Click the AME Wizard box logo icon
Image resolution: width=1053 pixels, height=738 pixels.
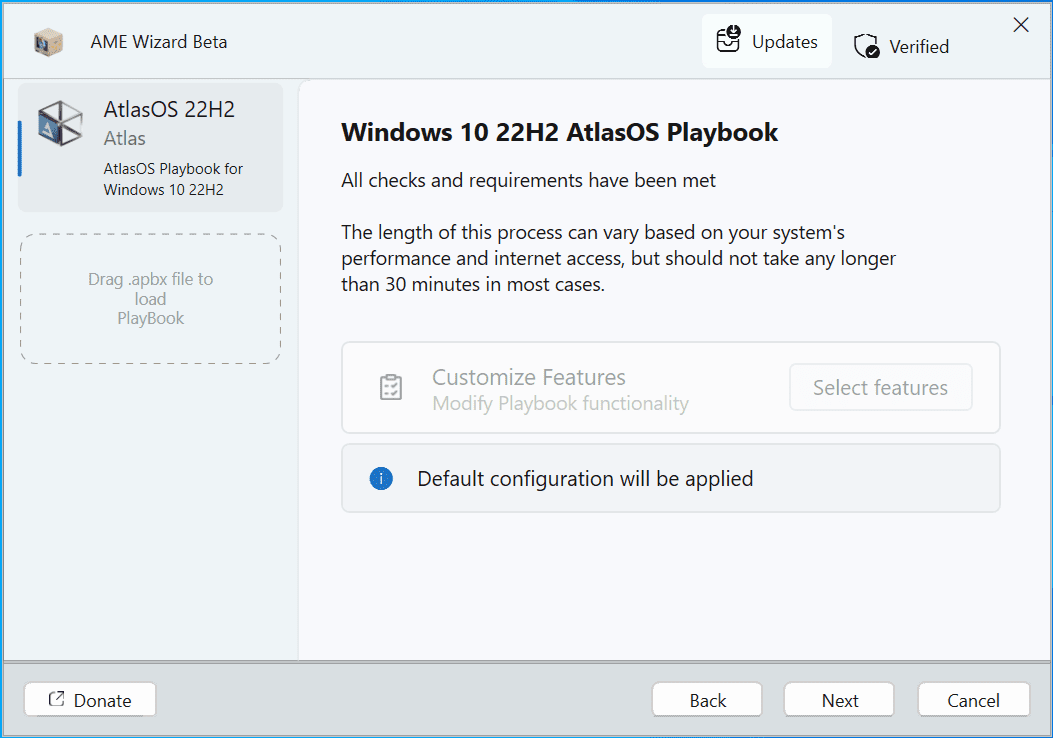[x=48, y=42]
